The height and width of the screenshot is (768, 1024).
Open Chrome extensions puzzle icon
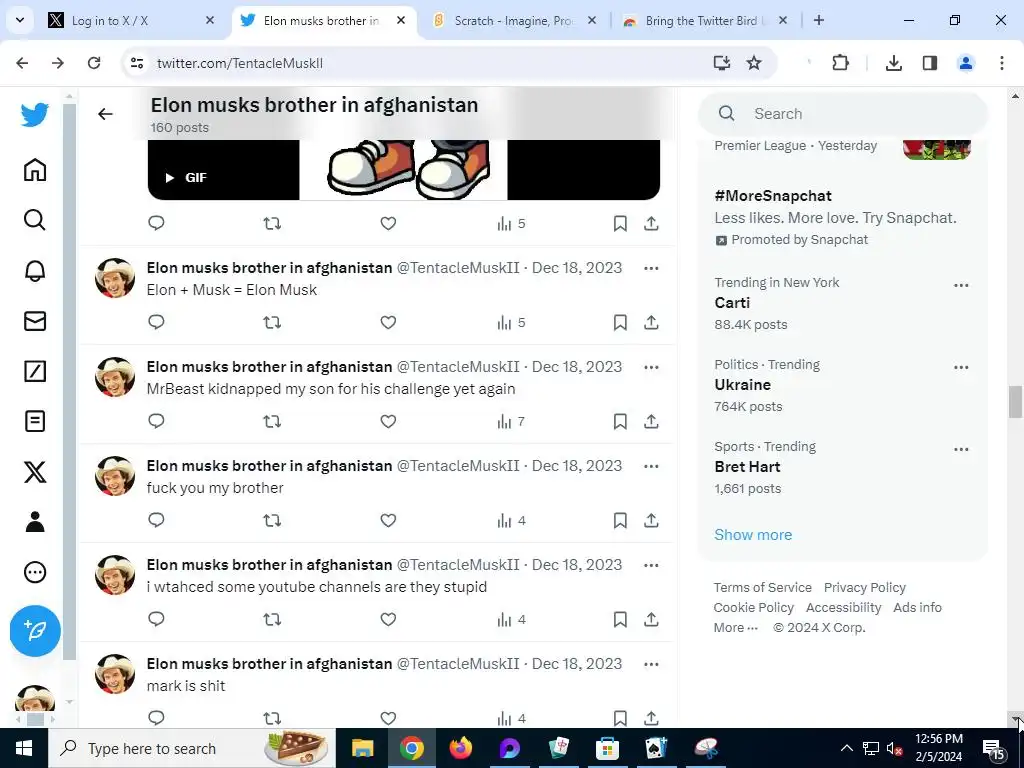click(840, 63)
